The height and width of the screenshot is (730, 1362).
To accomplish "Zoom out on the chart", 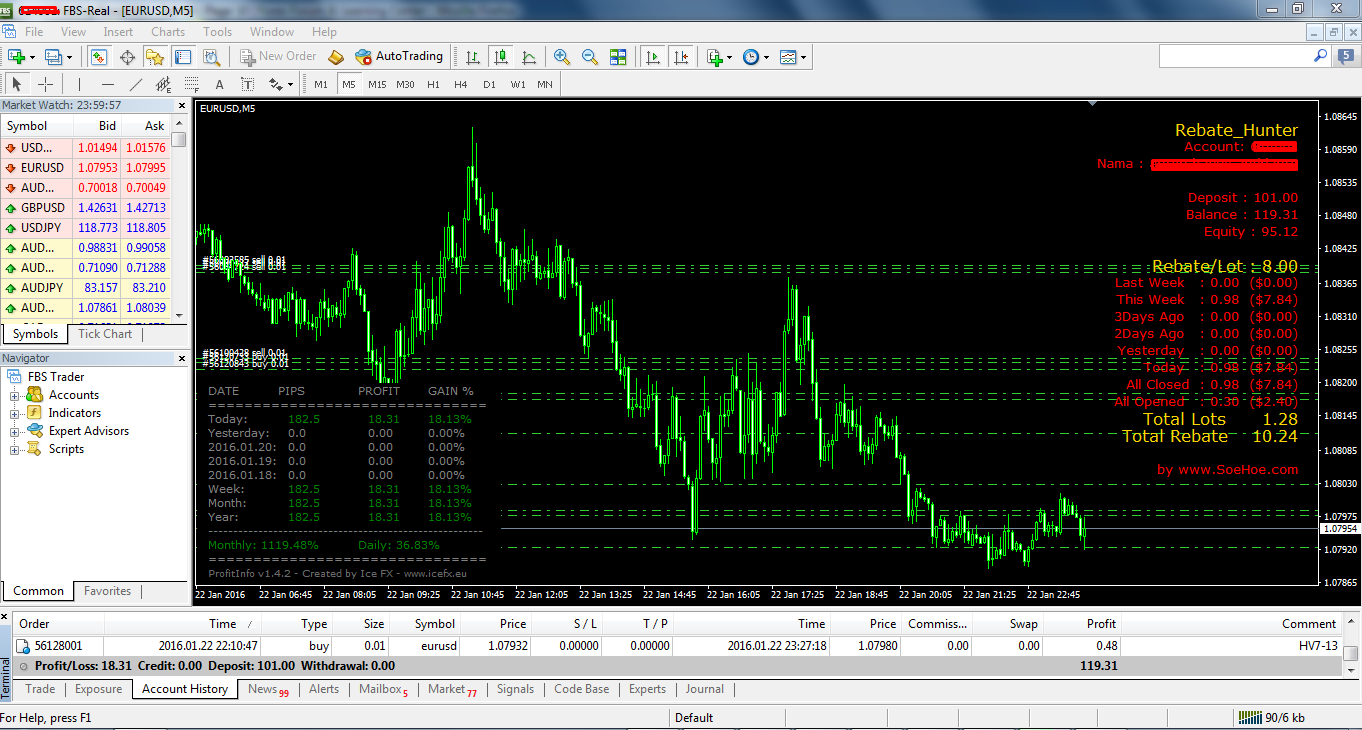I will tap(590, 57).
